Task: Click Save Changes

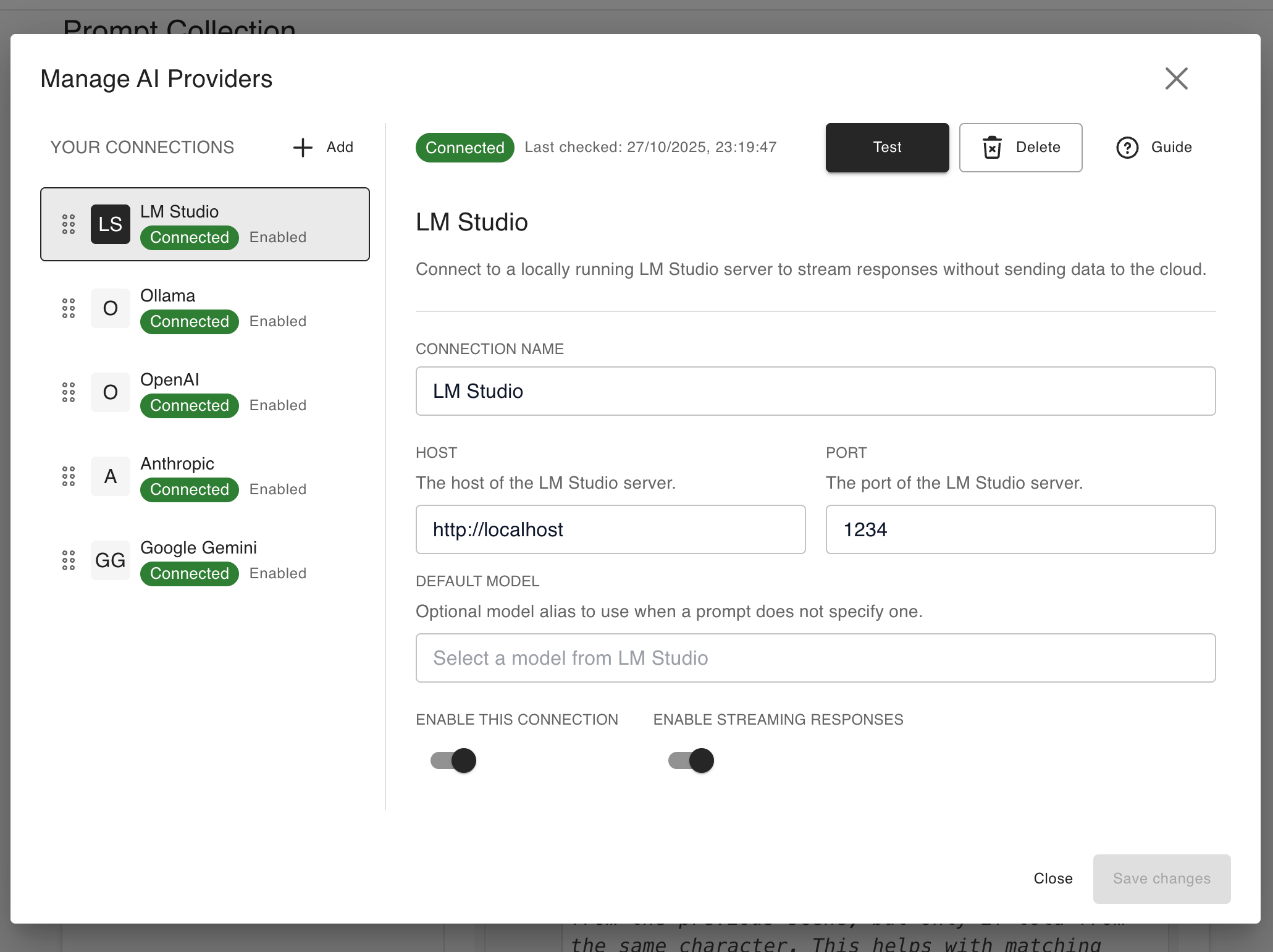Action: click(x=1161, y=878)
